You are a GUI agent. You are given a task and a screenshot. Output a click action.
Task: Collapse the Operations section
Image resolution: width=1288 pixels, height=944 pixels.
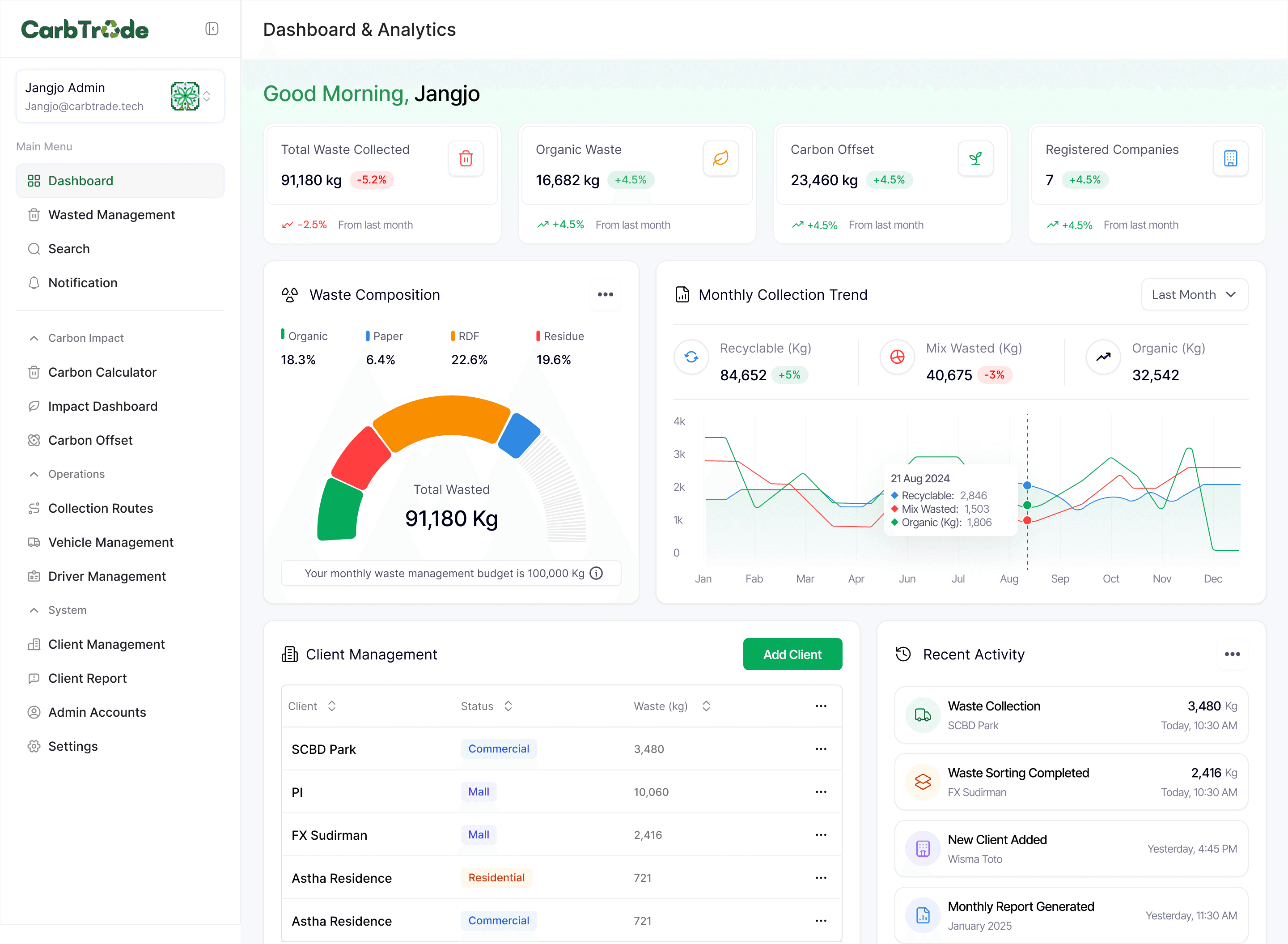34,474
